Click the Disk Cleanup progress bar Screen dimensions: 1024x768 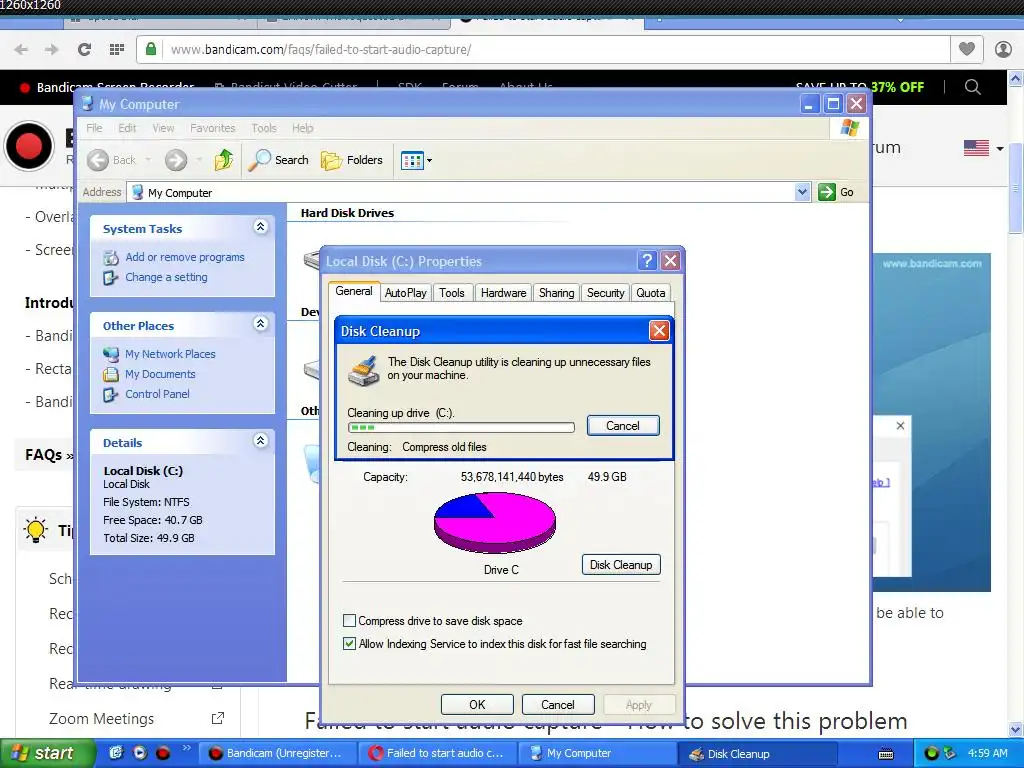pyautogui.click(x=461, y=428)
